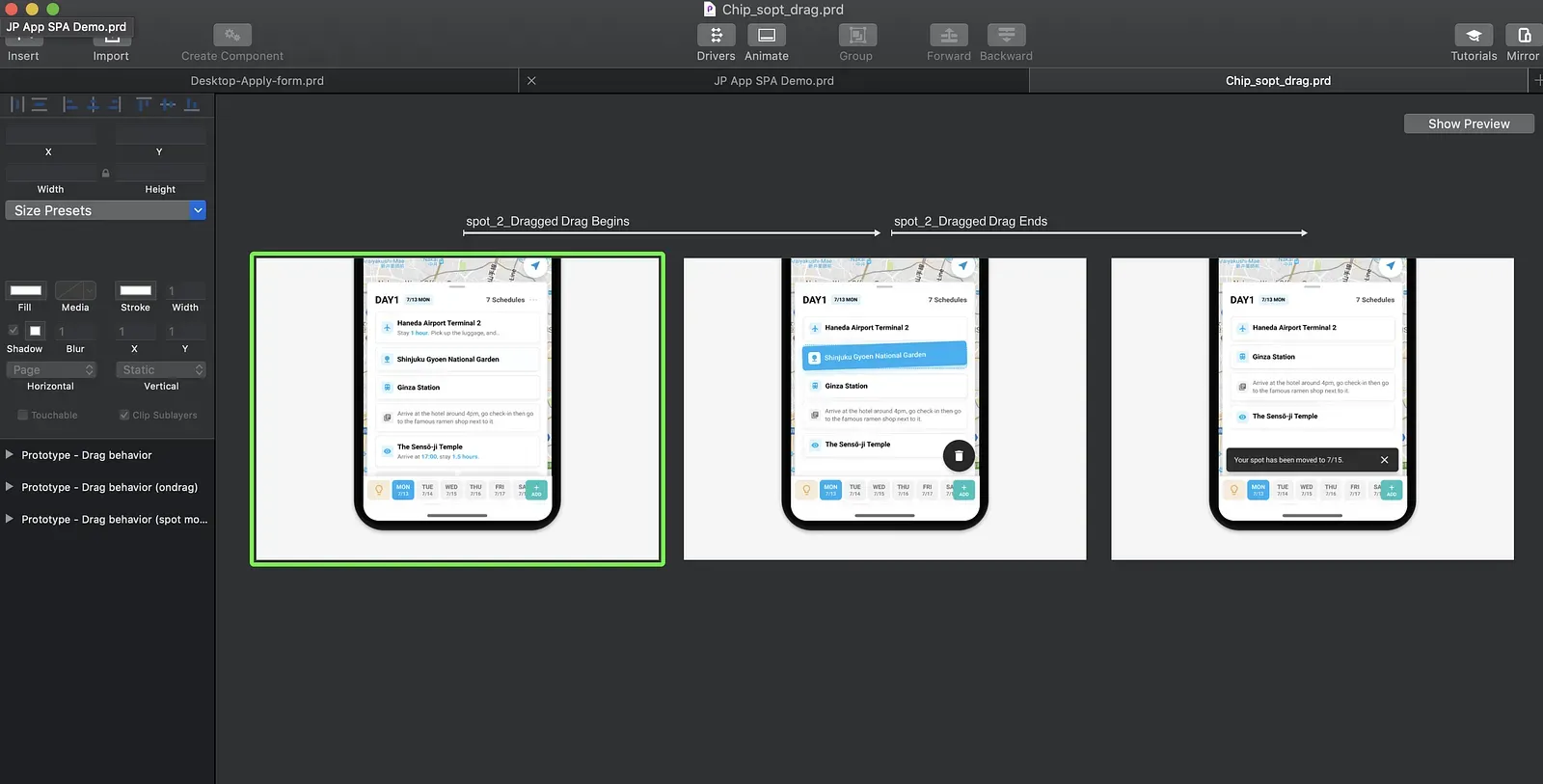
Task: Click the Mirror icon
Action: click(1524, 36)
